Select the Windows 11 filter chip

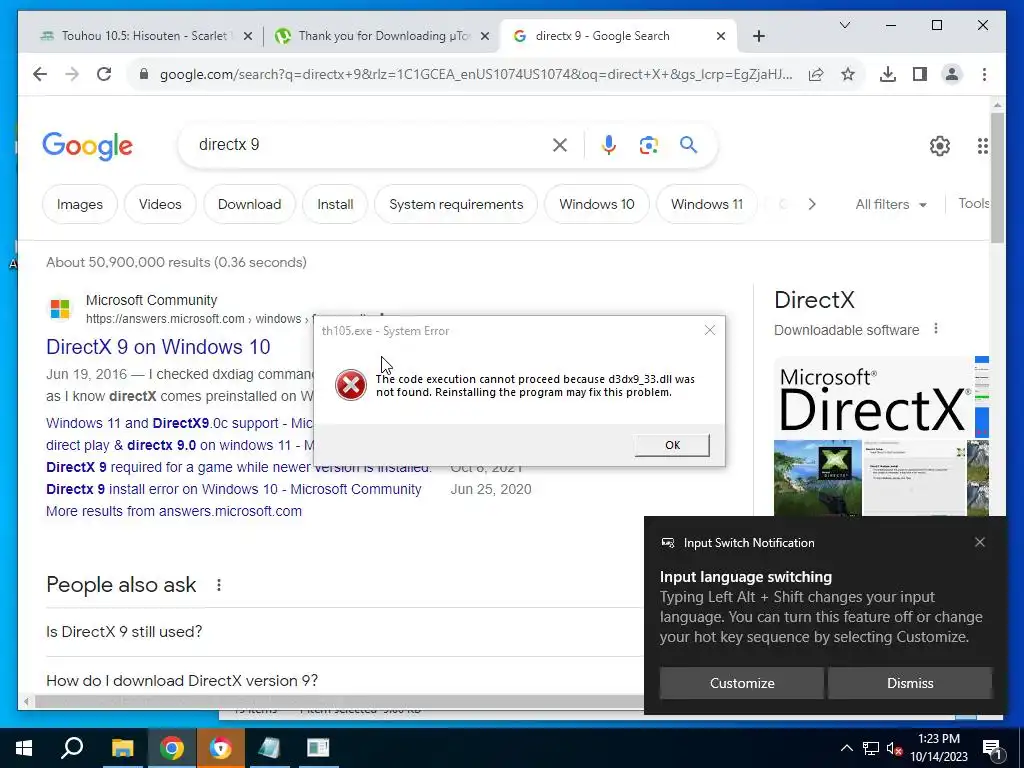(707, 204)
